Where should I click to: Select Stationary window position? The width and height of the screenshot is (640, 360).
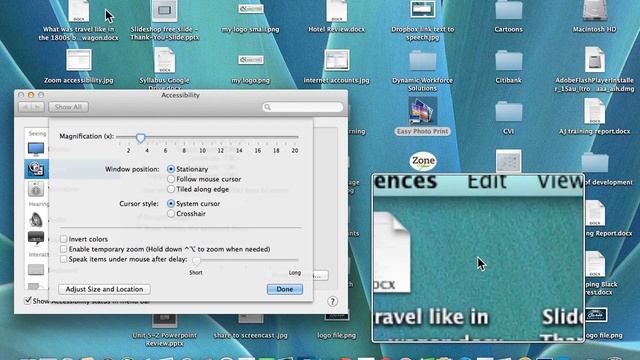pos(171,169)
